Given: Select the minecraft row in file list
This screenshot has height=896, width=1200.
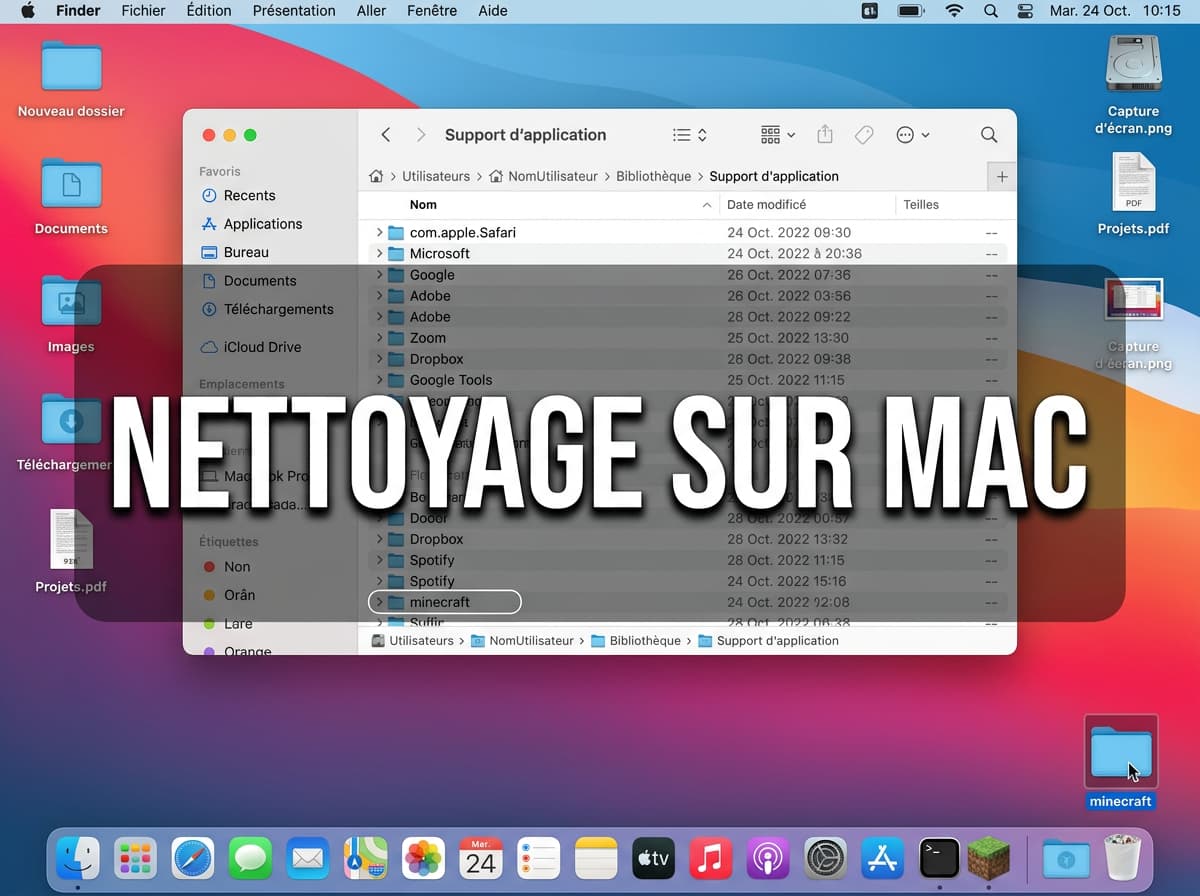Looking at the screenshot, I should [x=687, y=602].
